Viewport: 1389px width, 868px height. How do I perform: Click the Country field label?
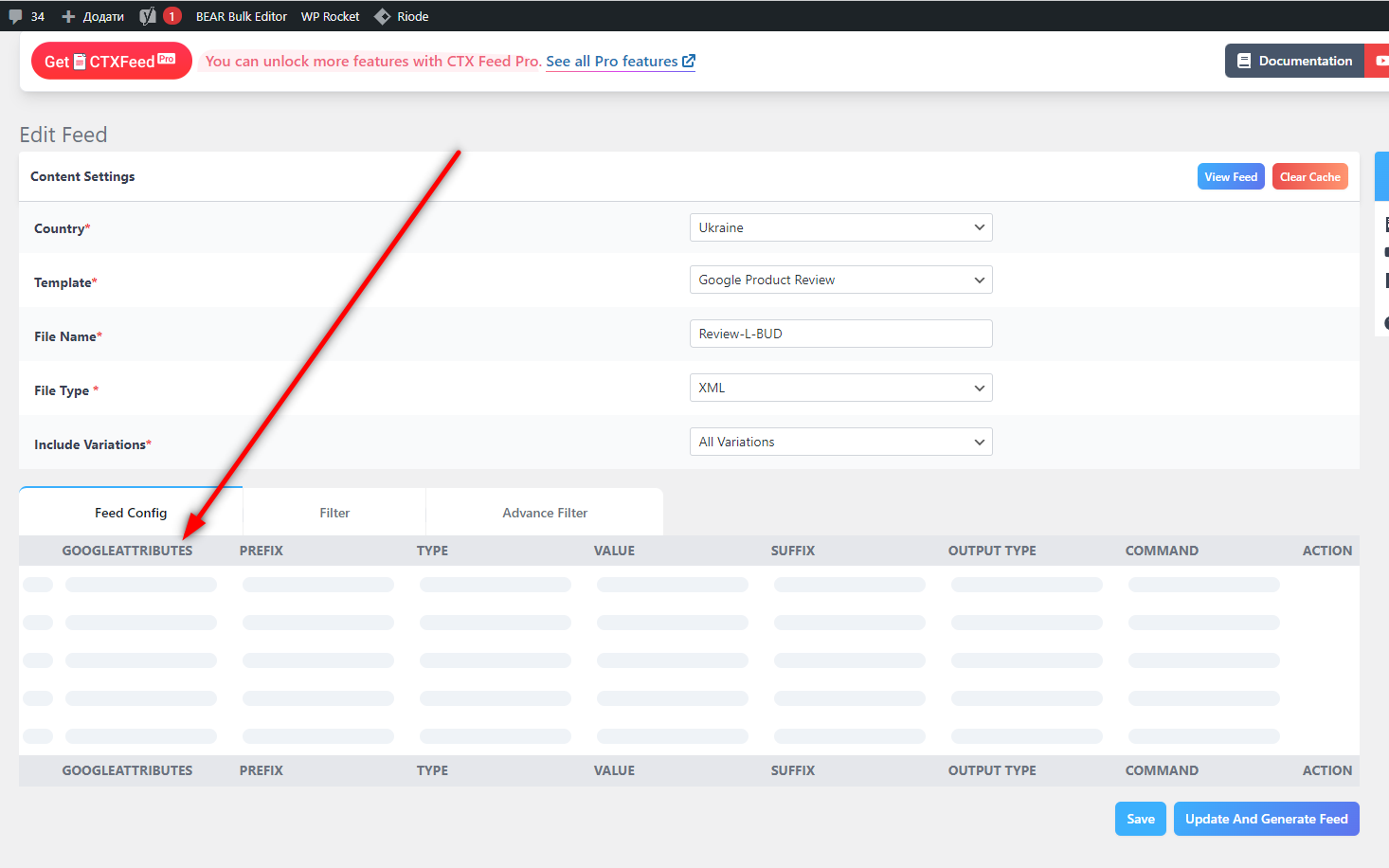point(63,228)
